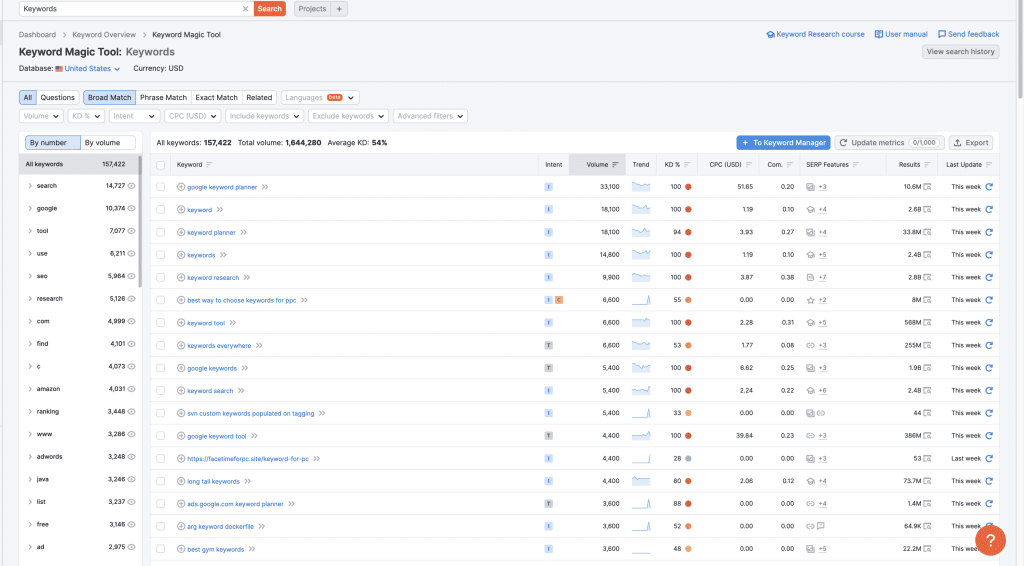Check the google keyword planner row
The image size is (1024, 566).
(161, 187)
